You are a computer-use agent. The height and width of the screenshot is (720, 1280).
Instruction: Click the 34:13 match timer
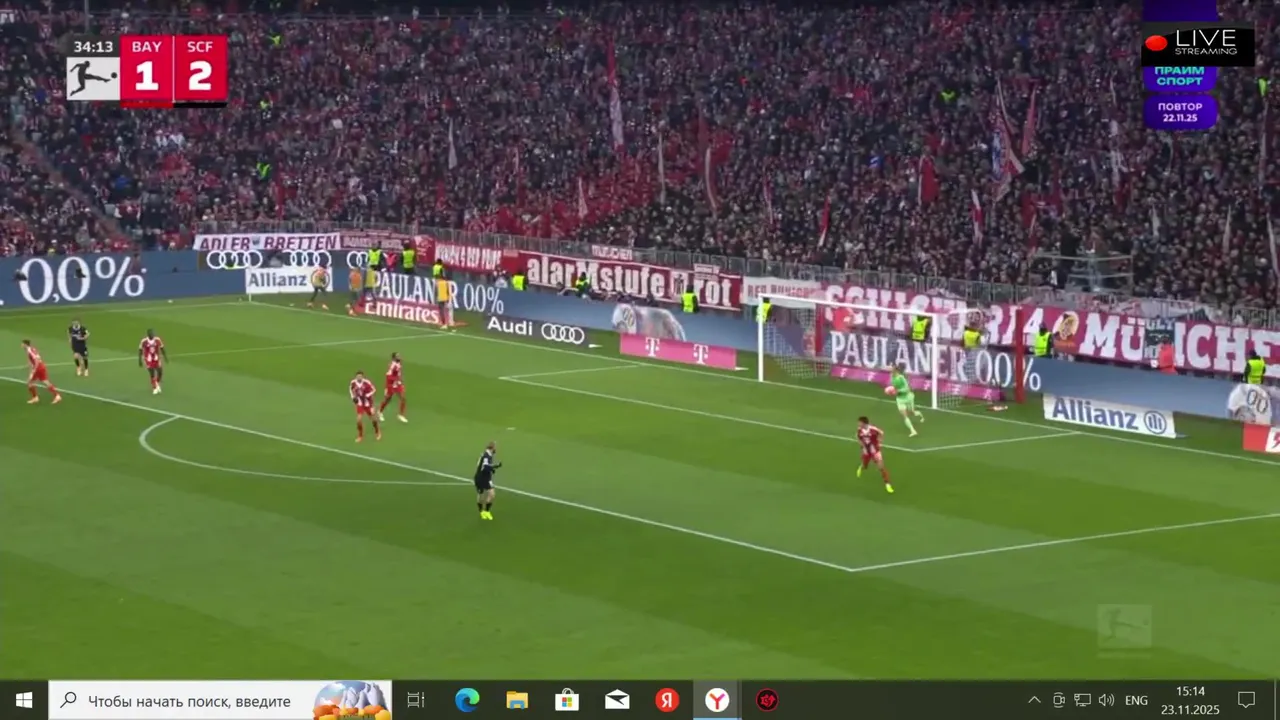[x=93, y=47]
